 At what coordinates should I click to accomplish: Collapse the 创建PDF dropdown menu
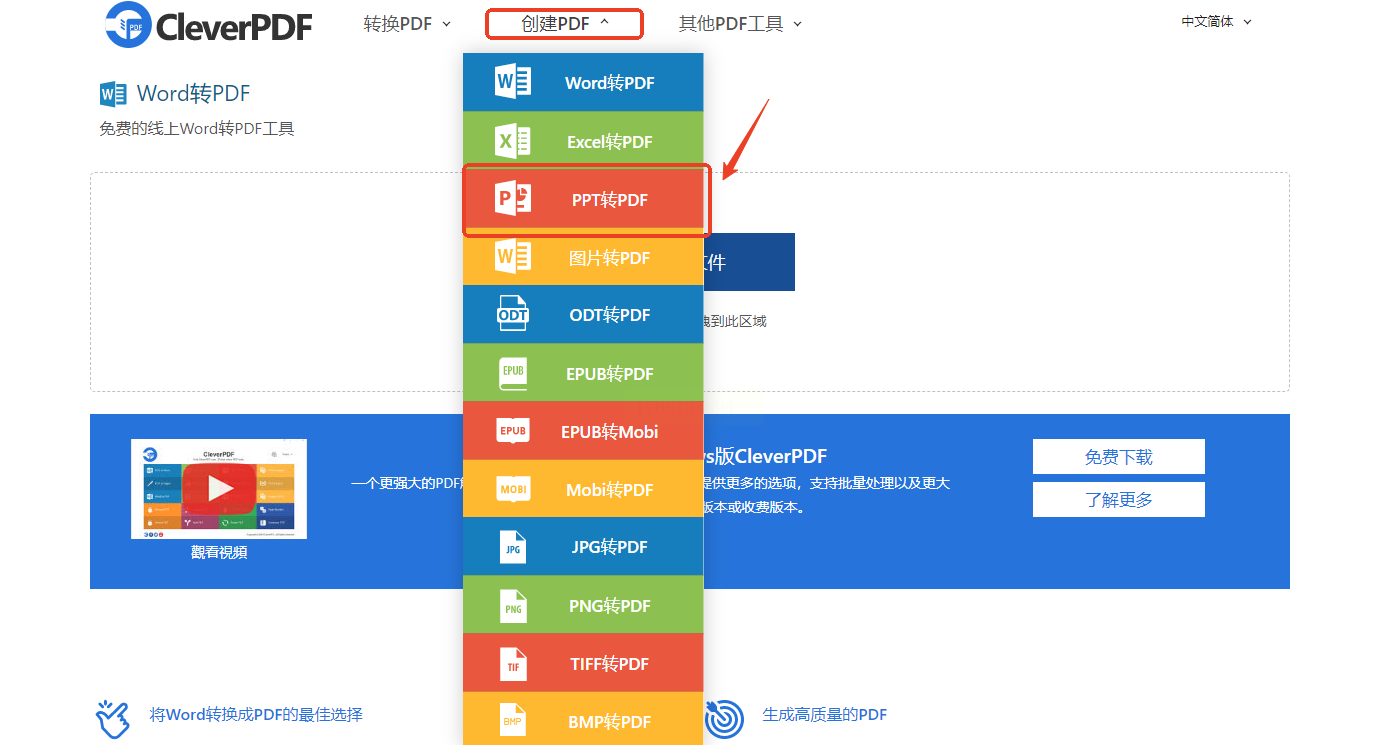click(564, 24)
